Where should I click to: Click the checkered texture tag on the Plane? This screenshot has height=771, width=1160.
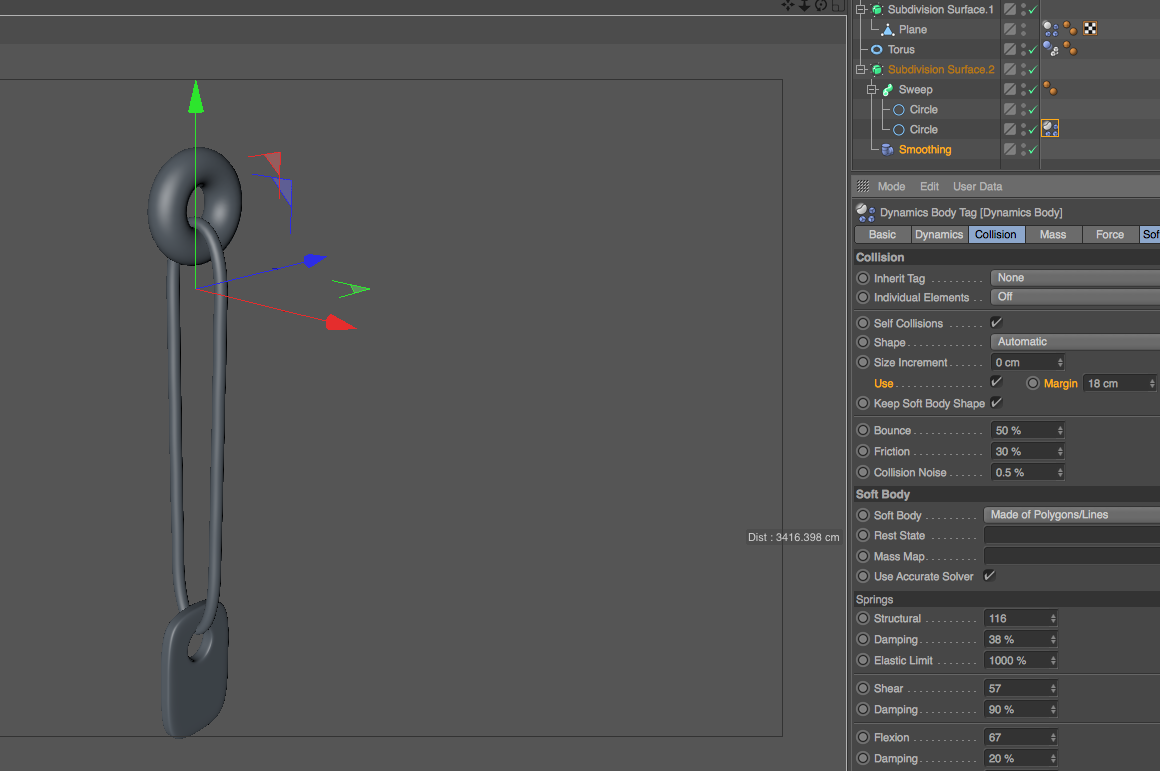(1088, 28)
